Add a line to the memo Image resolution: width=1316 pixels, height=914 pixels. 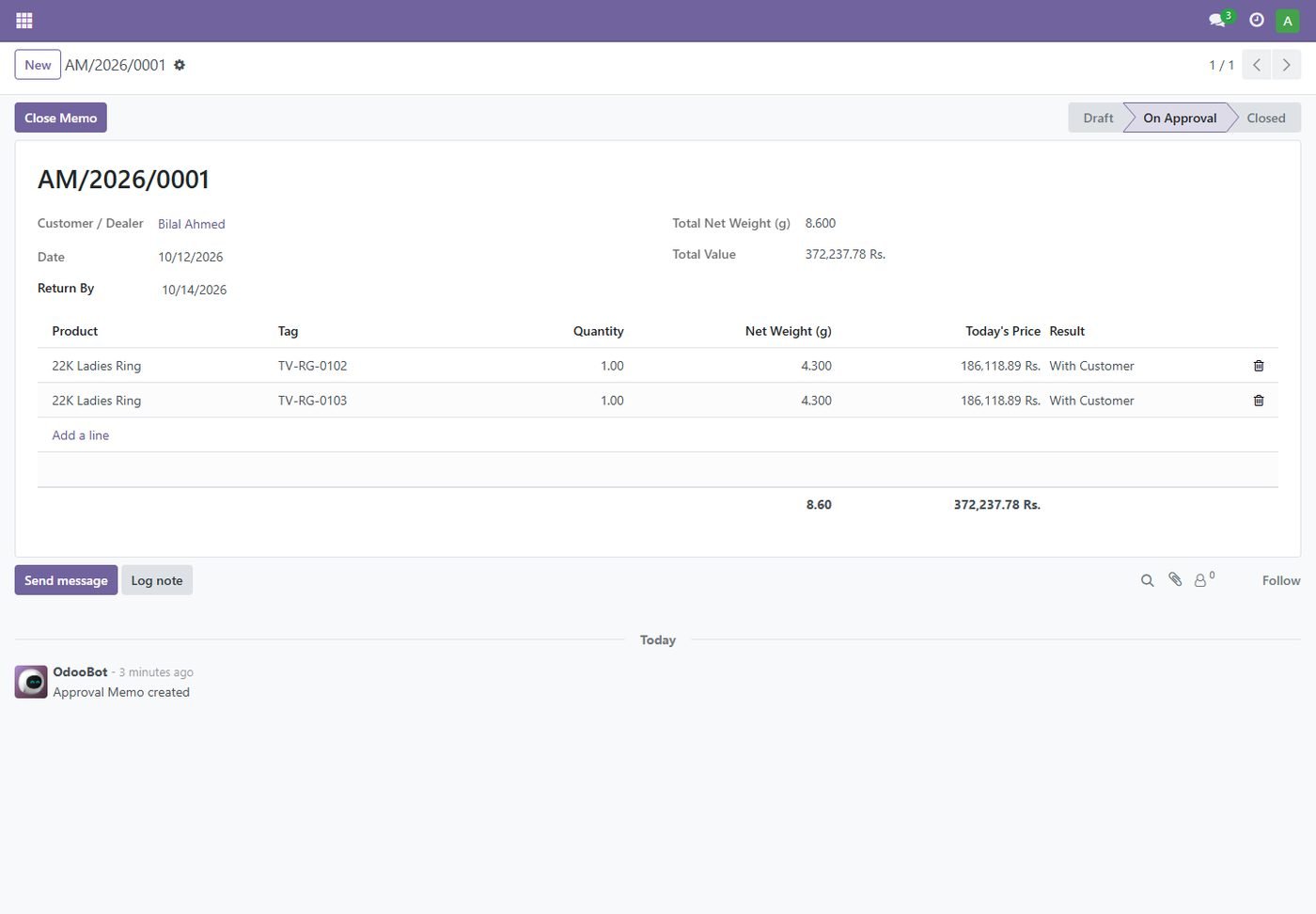point(81,435)
